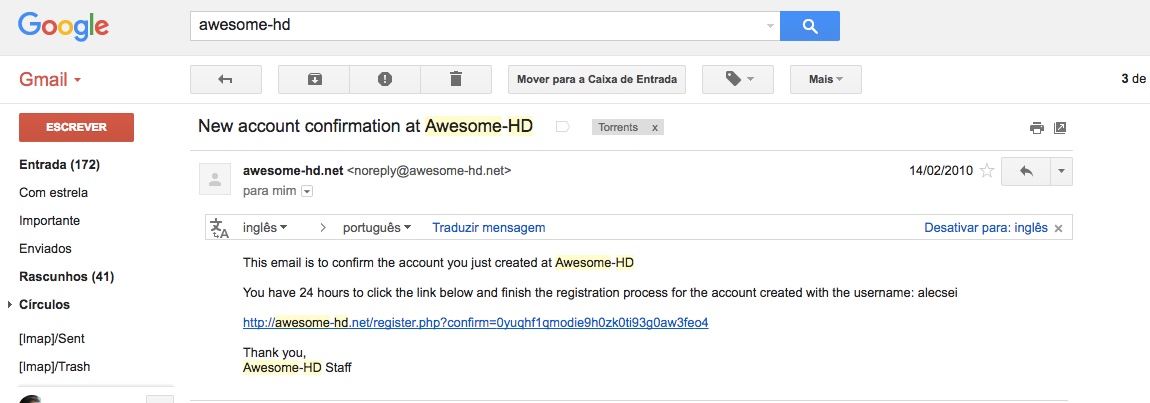Open the [Imap]/Trash label

(x=55, y=366)
